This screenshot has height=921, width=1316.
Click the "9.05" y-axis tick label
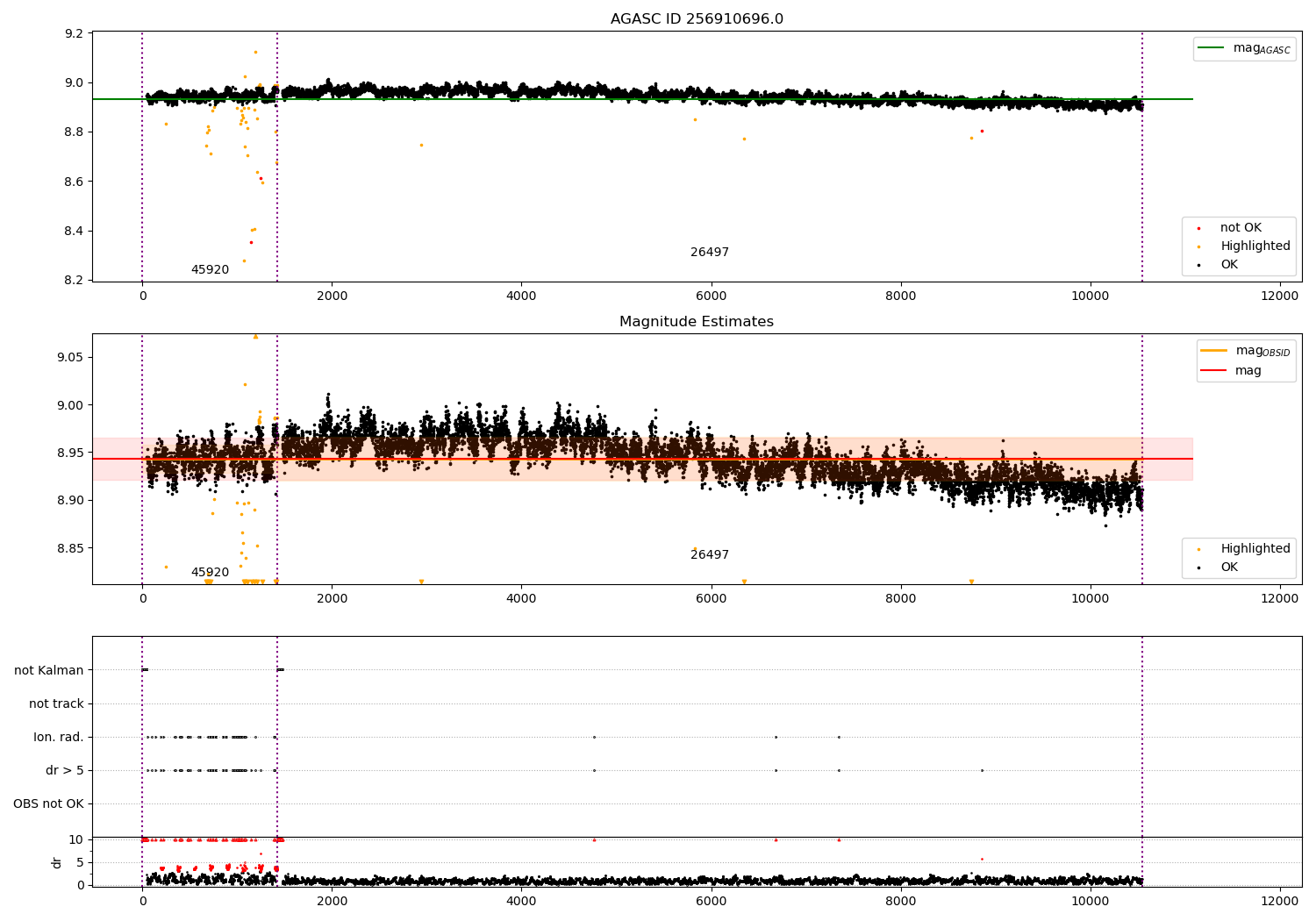tap(72, 358)
